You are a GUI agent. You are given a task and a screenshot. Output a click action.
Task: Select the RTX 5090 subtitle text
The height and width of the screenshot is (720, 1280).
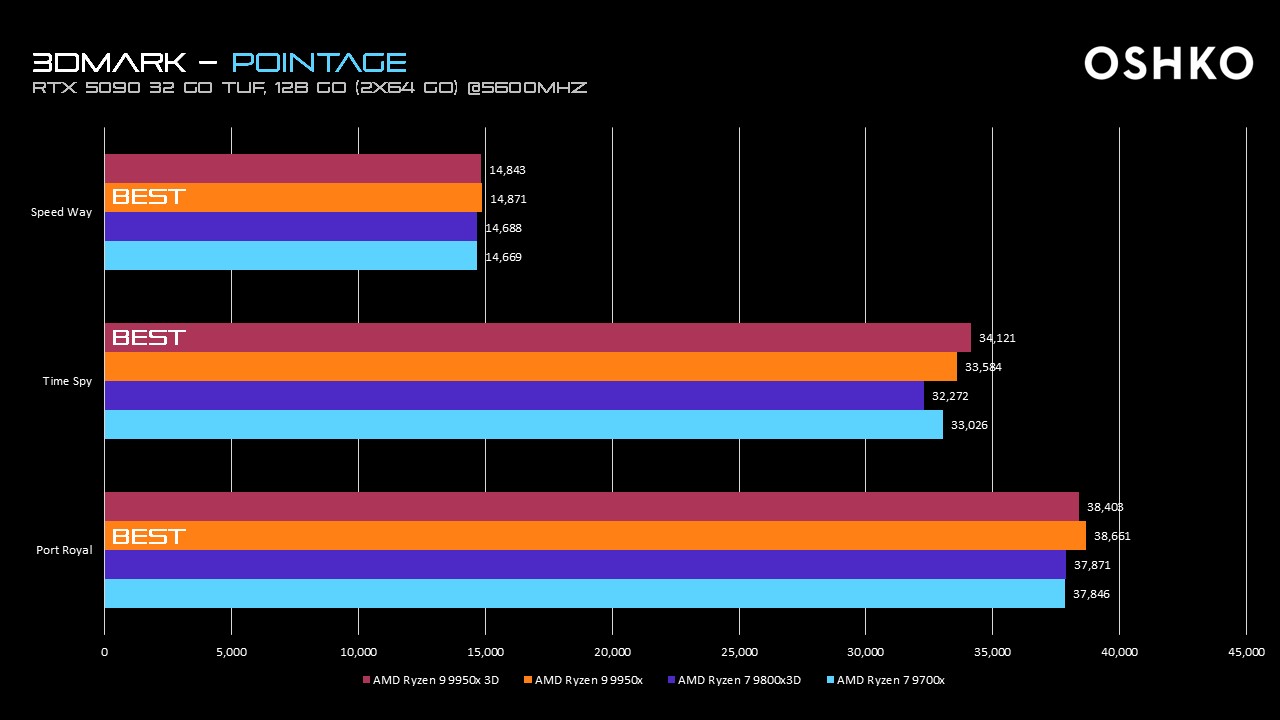click(309, 88)
